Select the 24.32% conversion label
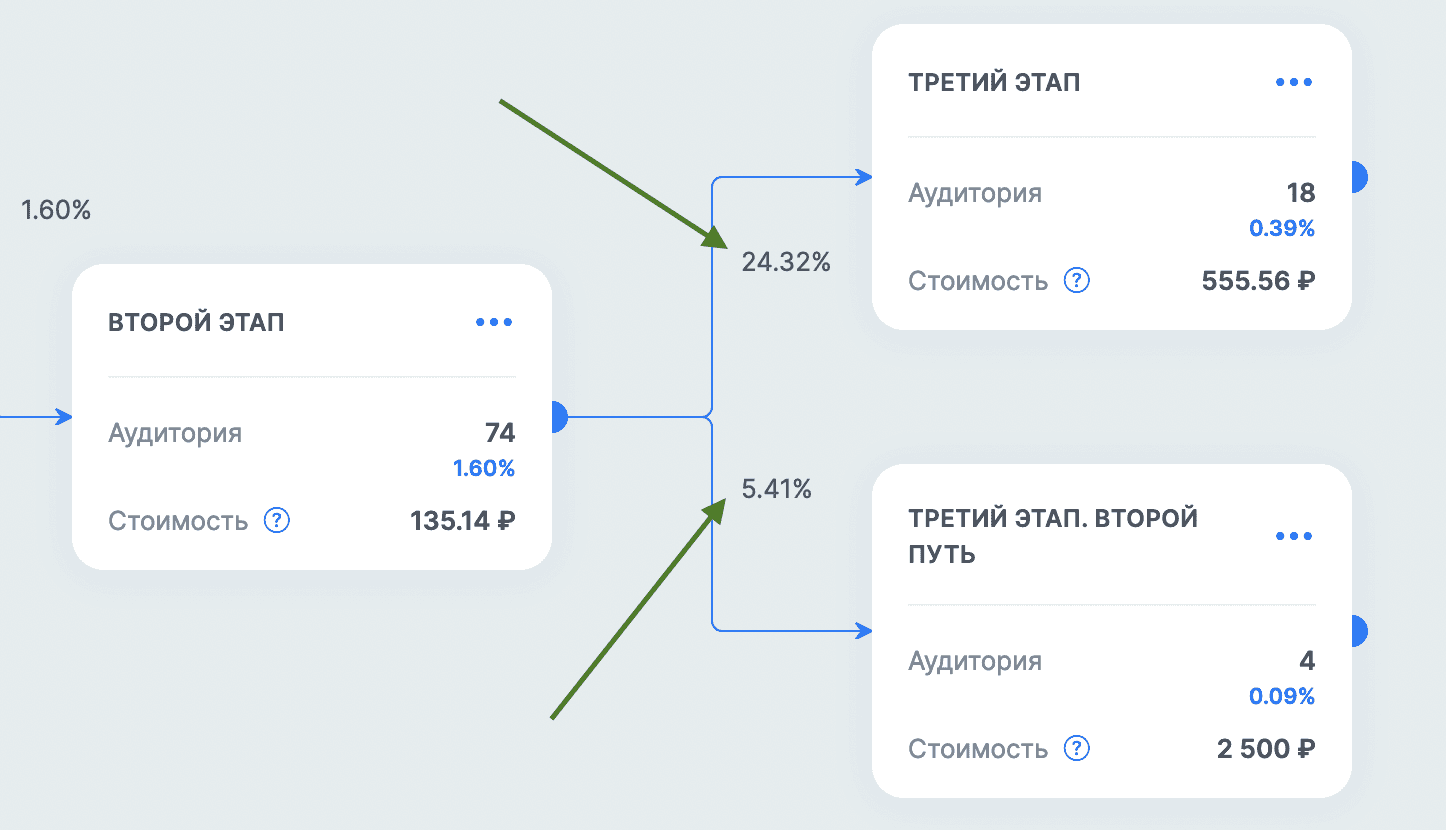Viewport: 1446px width, 830px height. 786,262
